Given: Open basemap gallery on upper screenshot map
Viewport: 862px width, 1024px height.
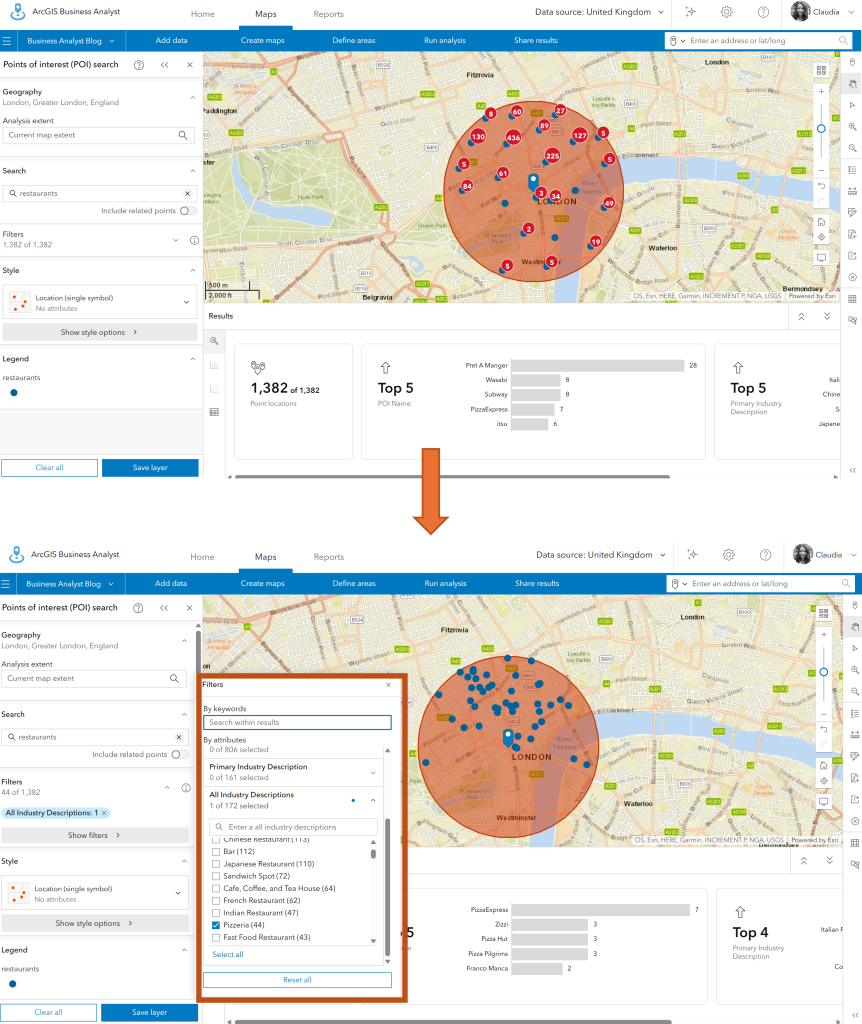Looking at the screenshot, I should (x=821, y=70).
